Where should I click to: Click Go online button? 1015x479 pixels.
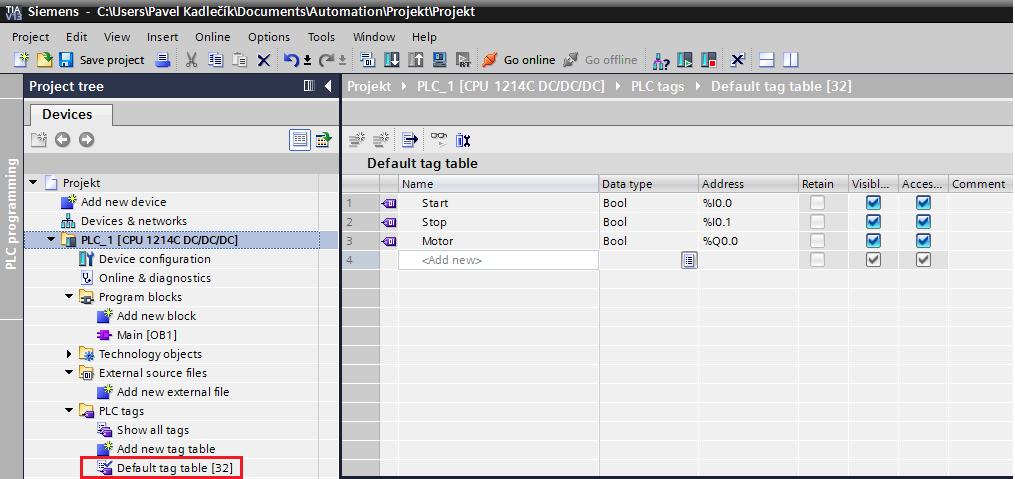(519, 60)
